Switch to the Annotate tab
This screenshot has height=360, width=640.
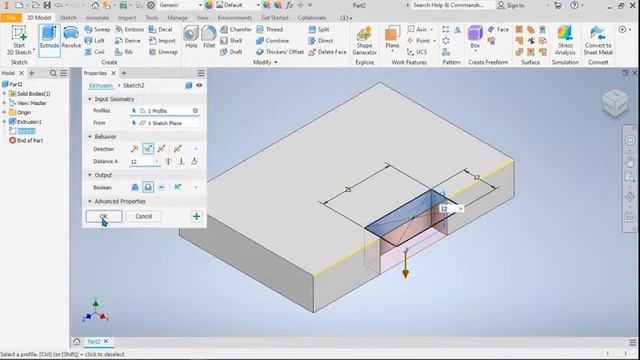[x=97, y=18]
